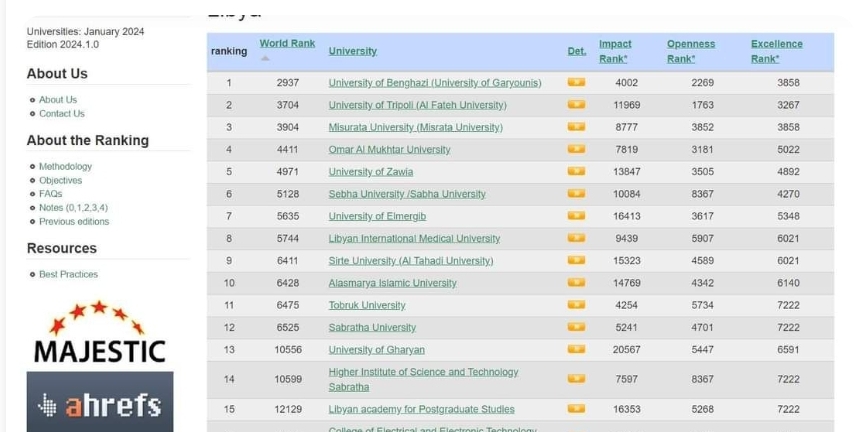Select excellence rank value 6591

[789, 350]
